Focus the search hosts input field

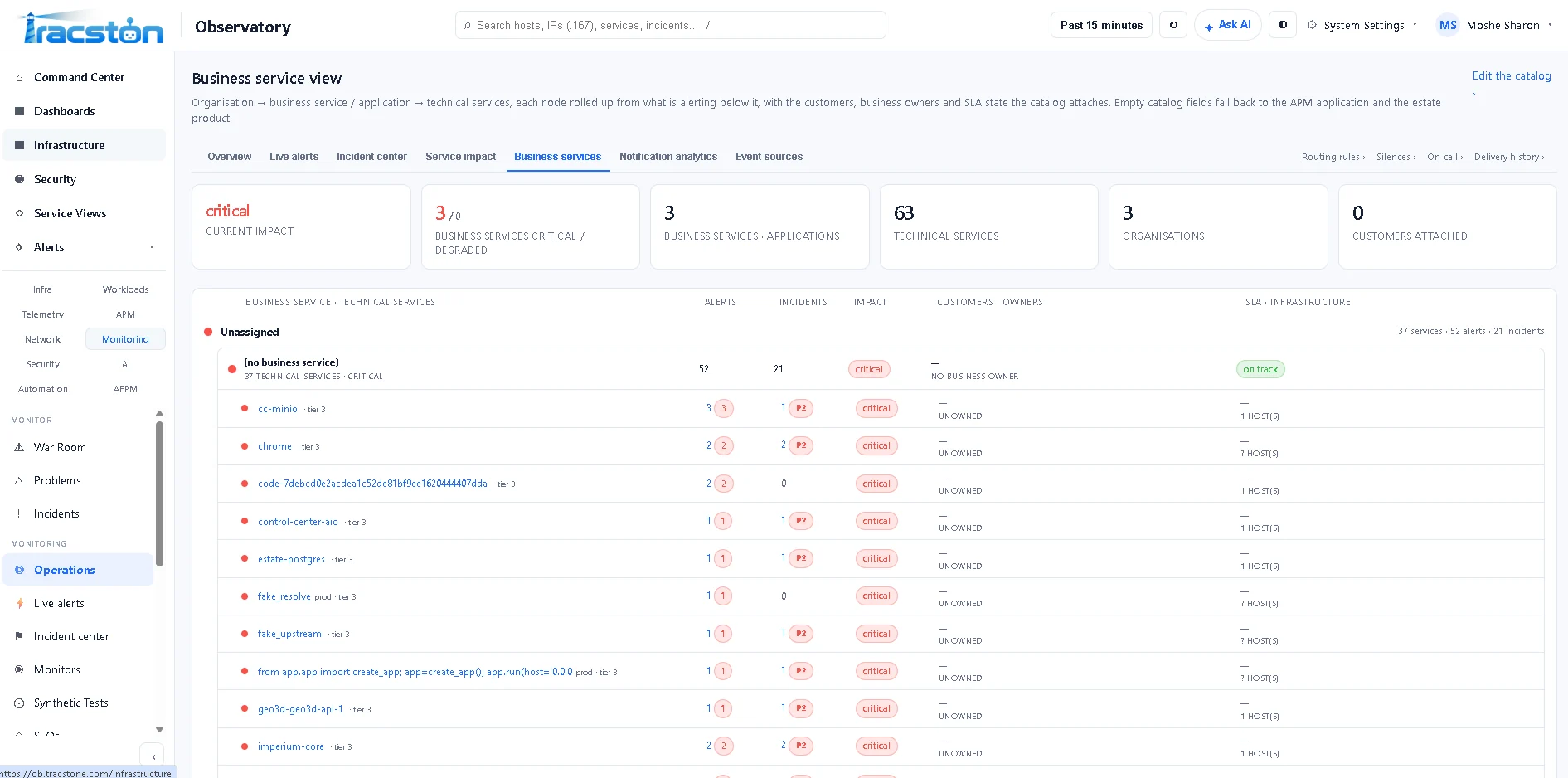670,25
